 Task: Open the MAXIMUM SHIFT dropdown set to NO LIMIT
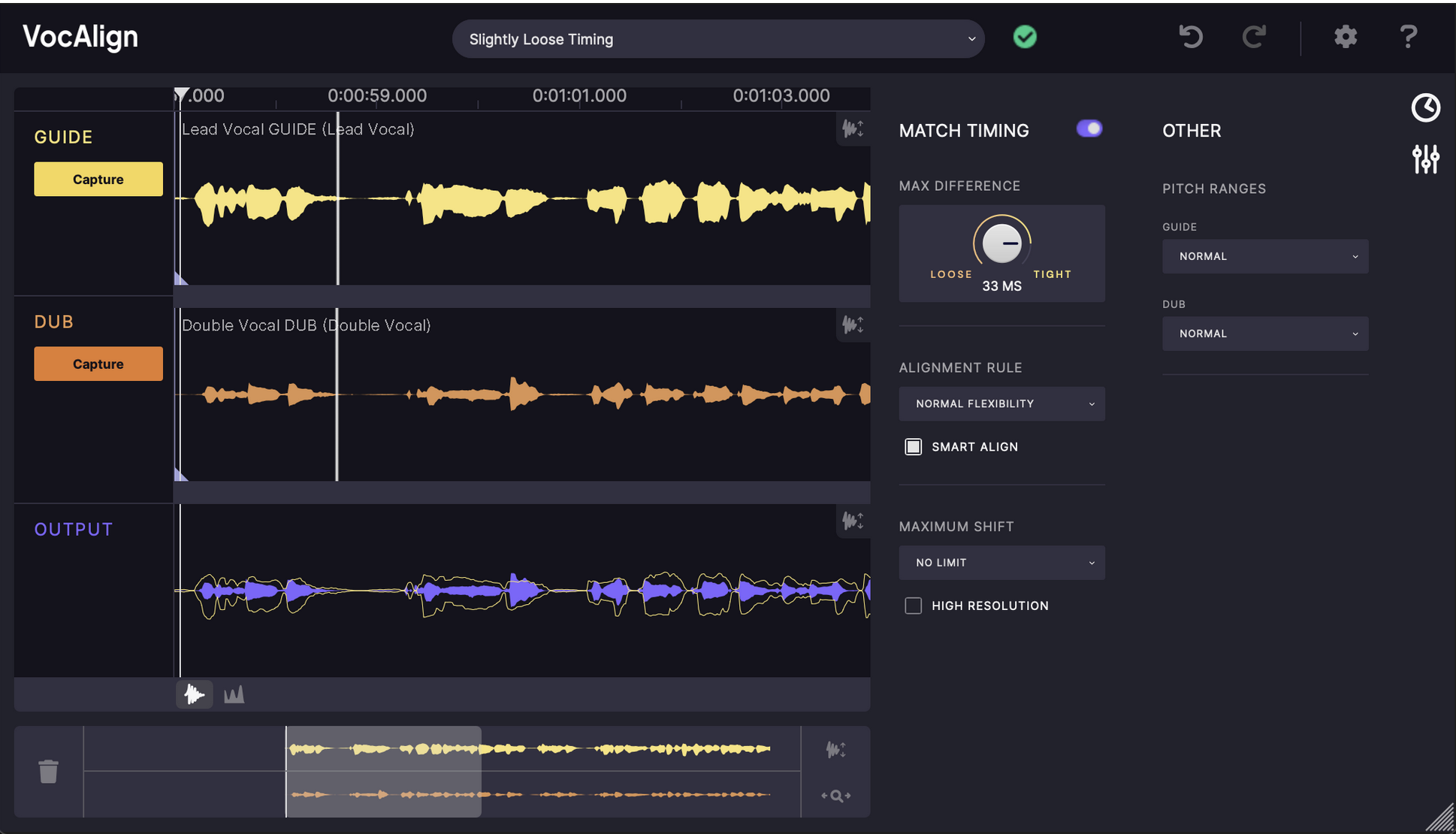1001,562
